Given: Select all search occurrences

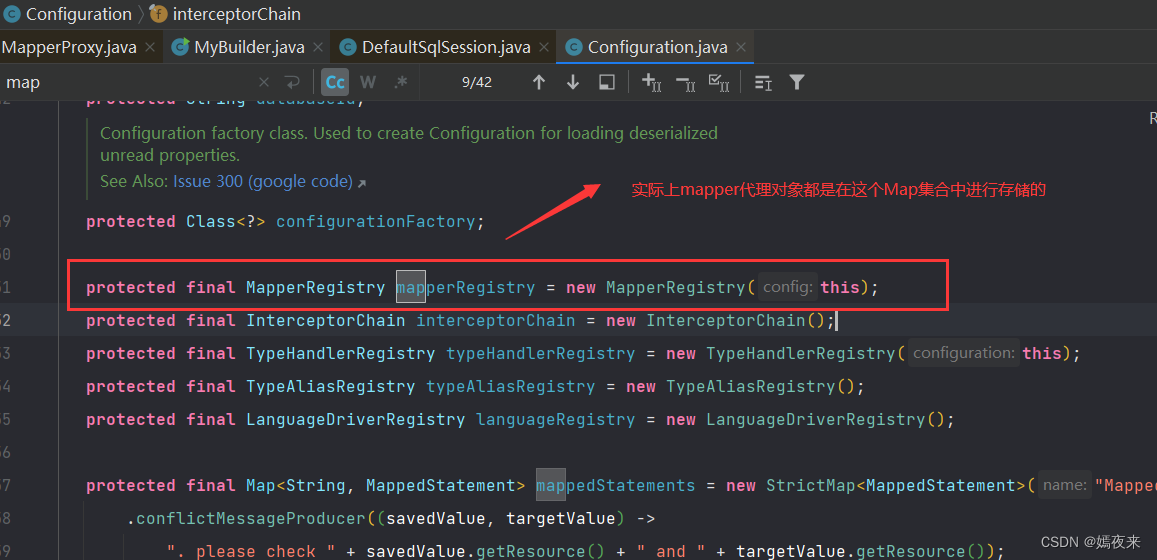Looking at the screenshot, I should [719, 83].
